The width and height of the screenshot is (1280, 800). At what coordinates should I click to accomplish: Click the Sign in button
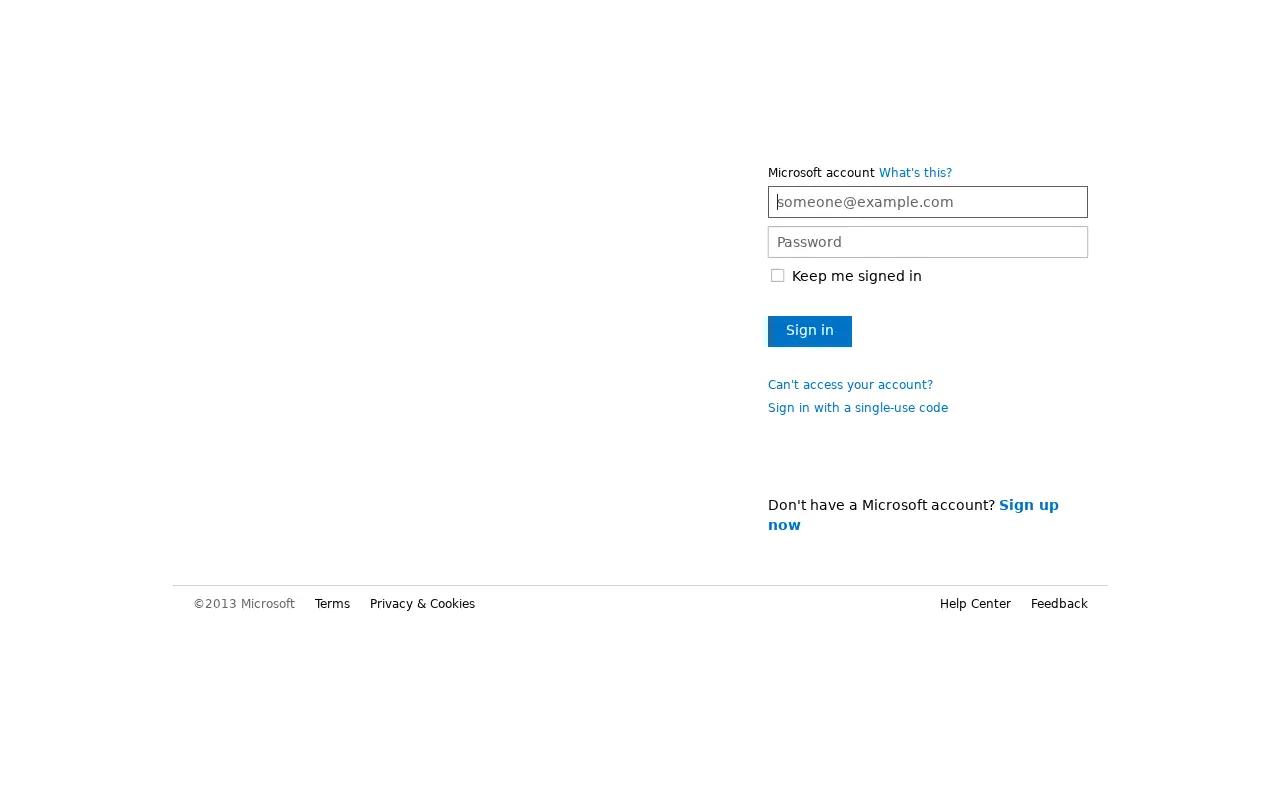pos(810,331)
